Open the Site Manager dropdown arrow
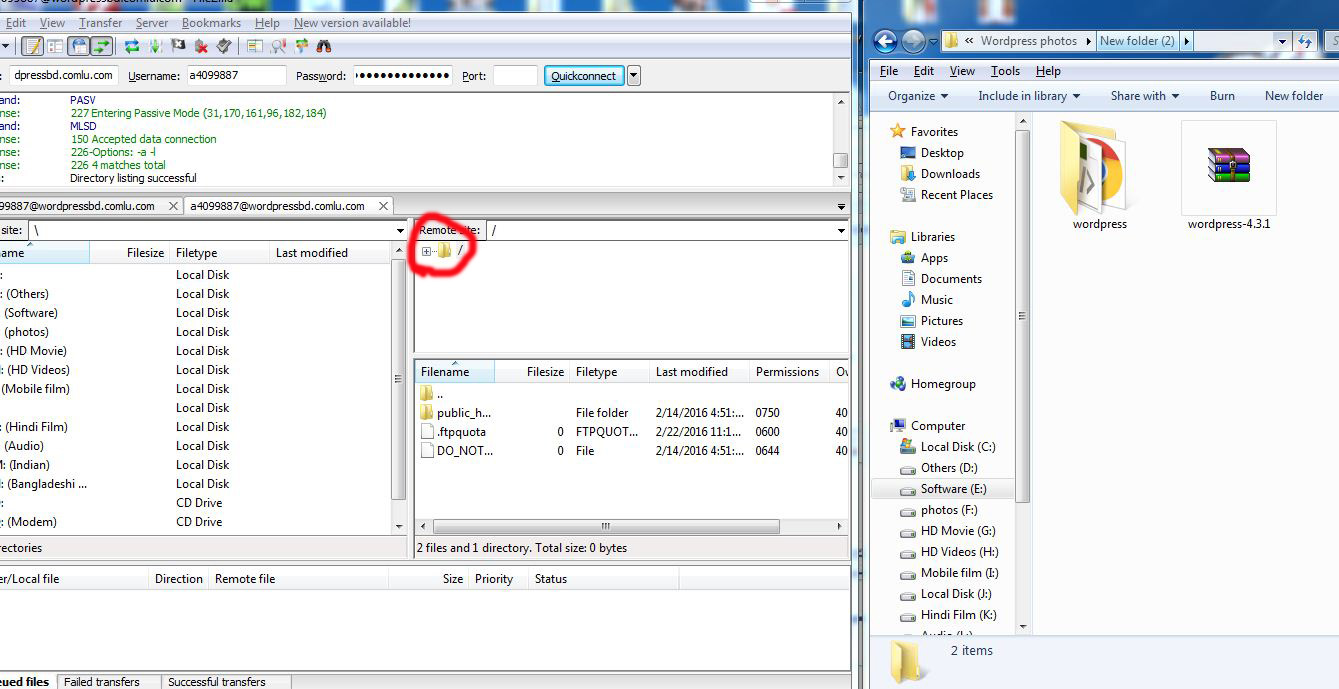 5,46
